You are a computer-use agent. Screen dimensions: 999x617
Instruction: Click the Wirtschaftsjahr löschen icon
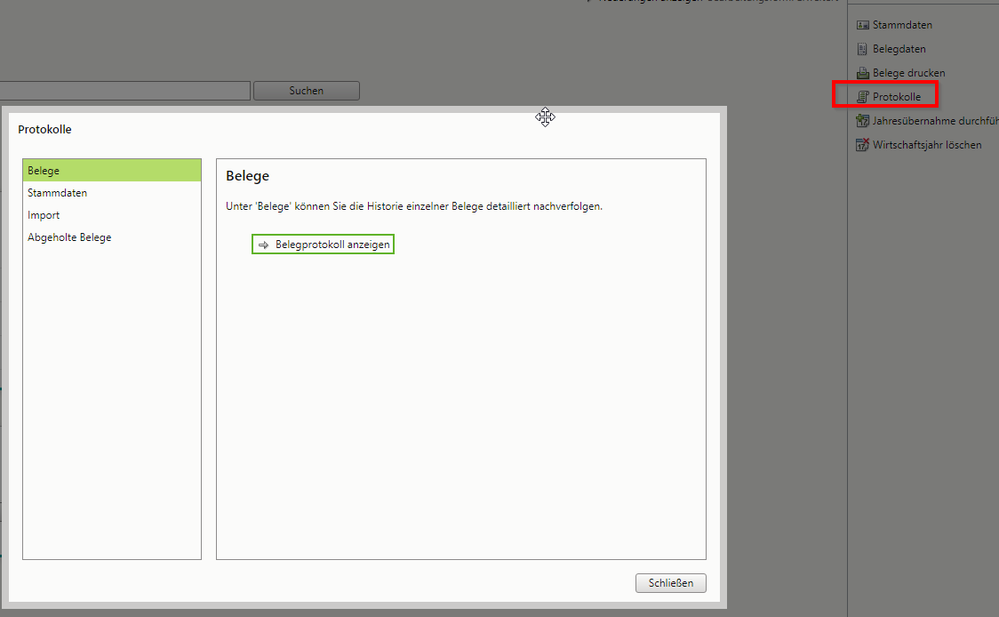[x=863, y=145]
